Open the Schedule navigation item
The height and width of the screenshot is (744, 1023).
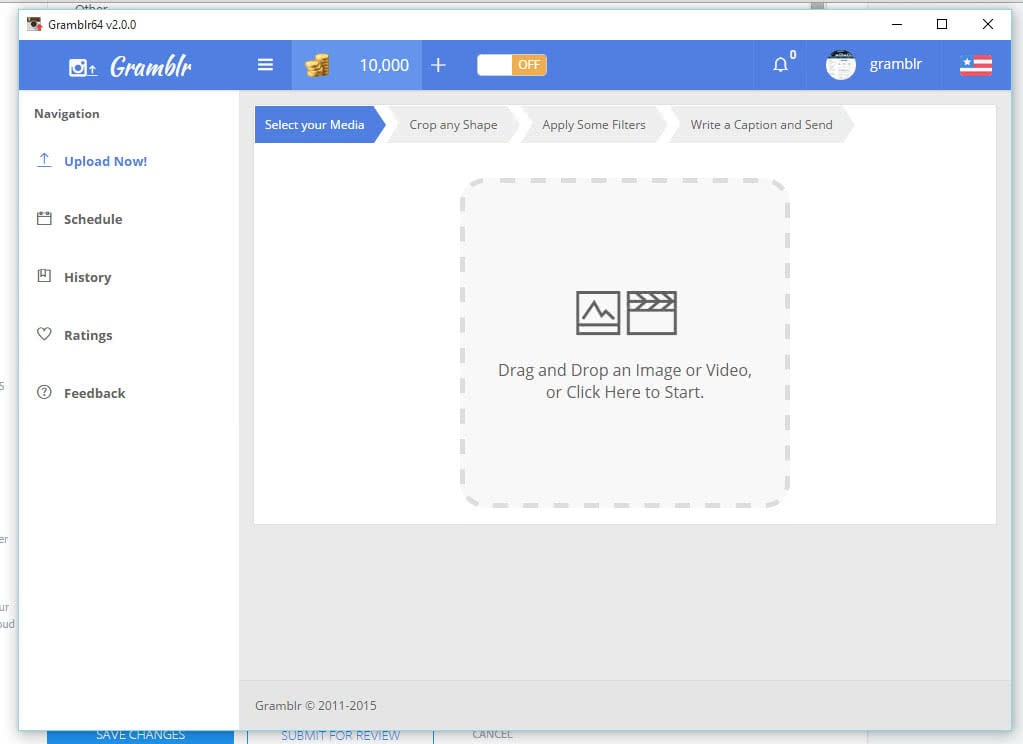pos(93,219)
